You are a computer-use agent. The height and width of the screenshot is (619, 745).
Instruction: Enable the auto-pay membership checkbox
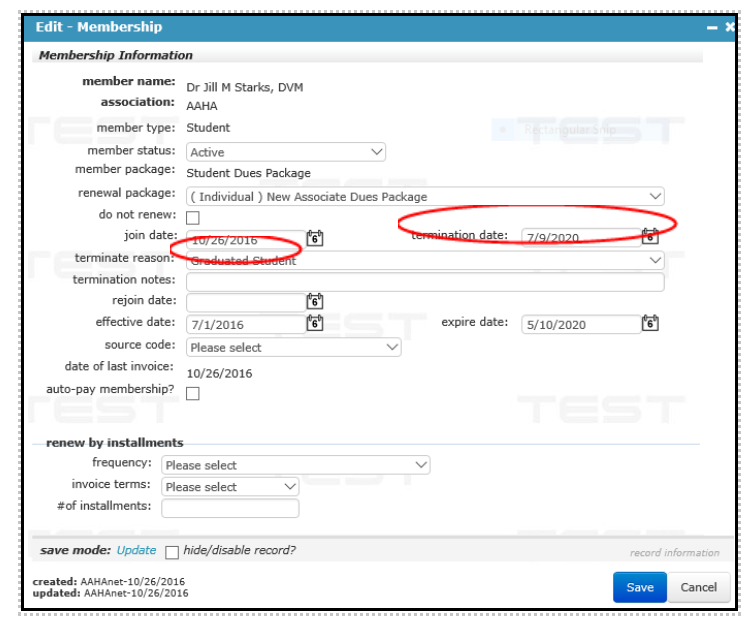193,394
